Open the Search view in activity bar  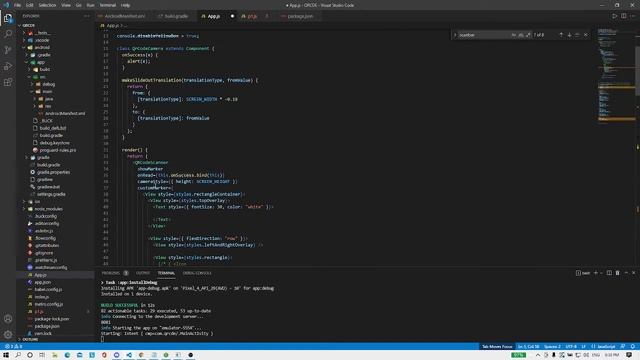pos(8,34)
